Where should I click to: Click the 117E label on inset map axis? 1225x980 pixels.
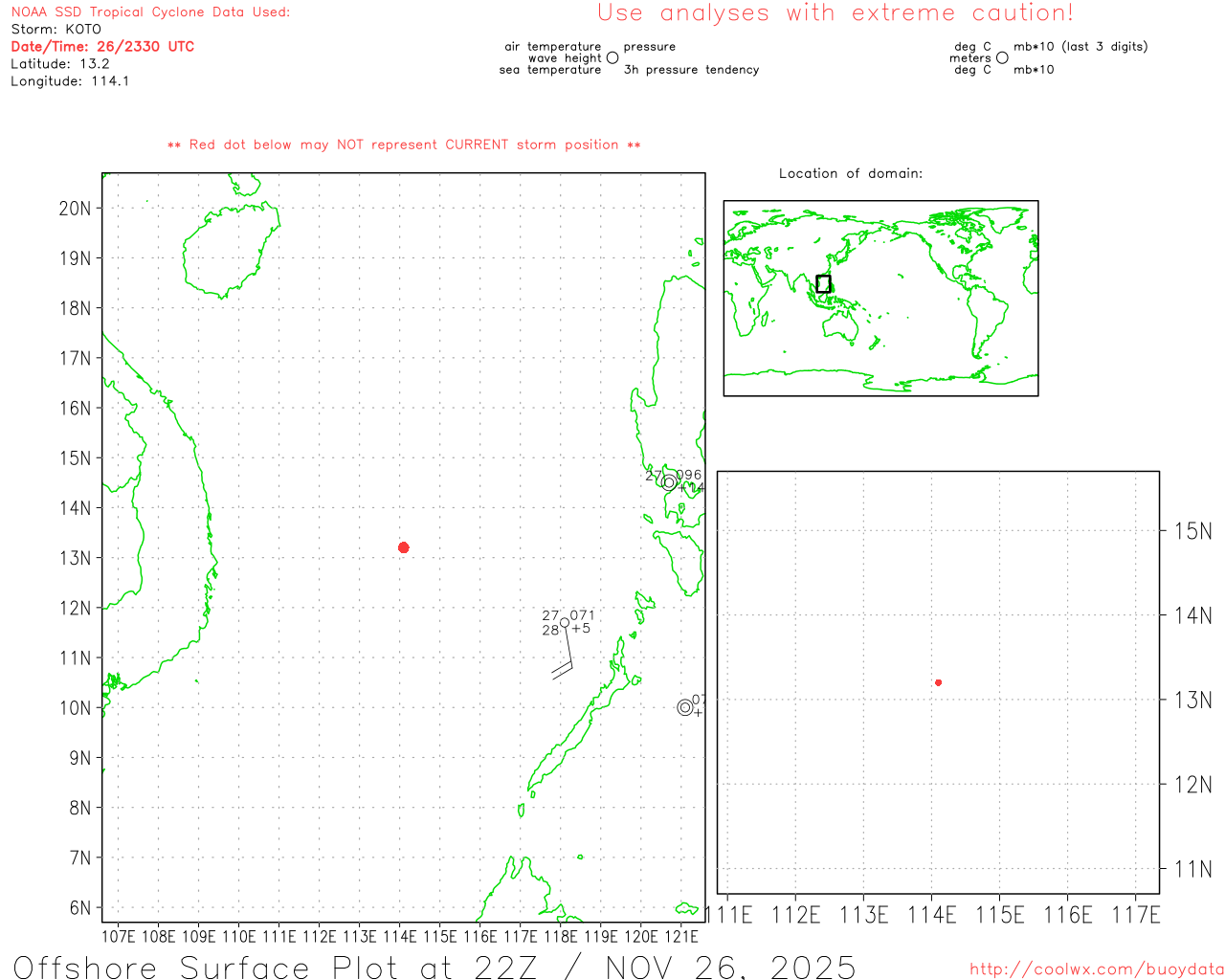(1136, 915)
